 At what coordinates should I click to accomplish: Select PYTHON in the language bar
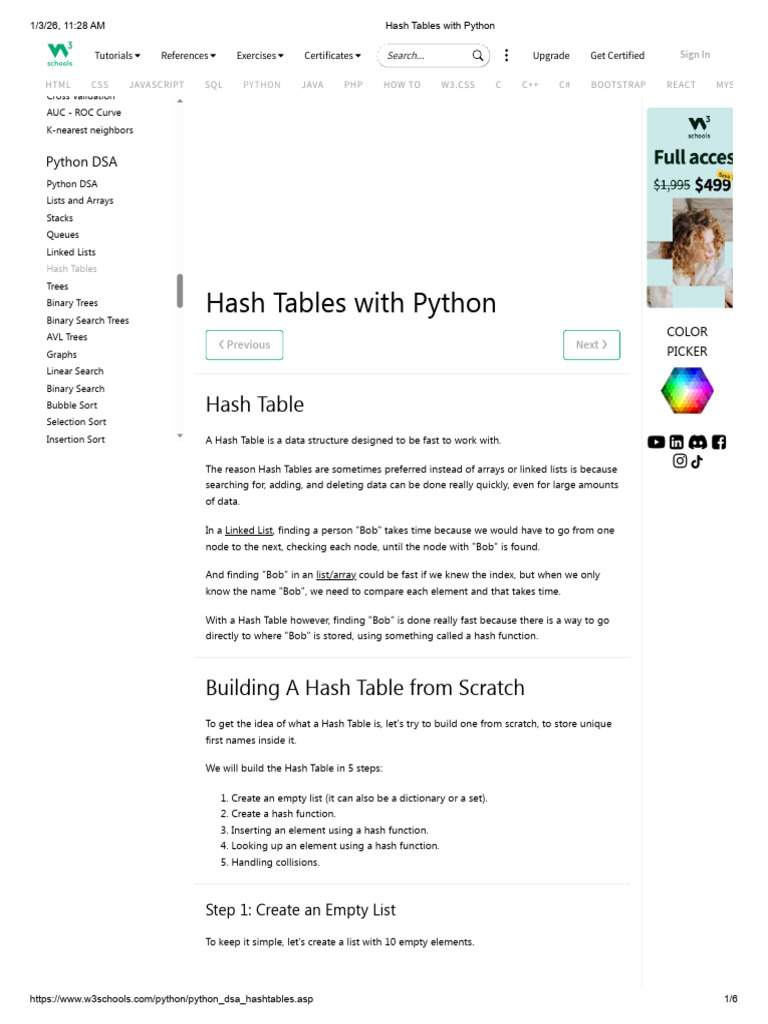pos(262,85)
